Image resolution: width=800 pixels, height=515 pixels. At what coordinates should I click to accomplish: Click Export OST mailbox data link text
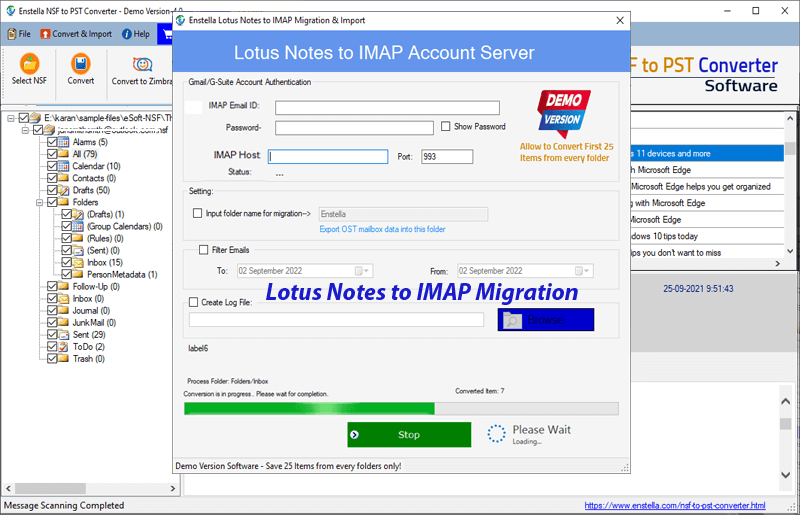(x=383, y=229)
